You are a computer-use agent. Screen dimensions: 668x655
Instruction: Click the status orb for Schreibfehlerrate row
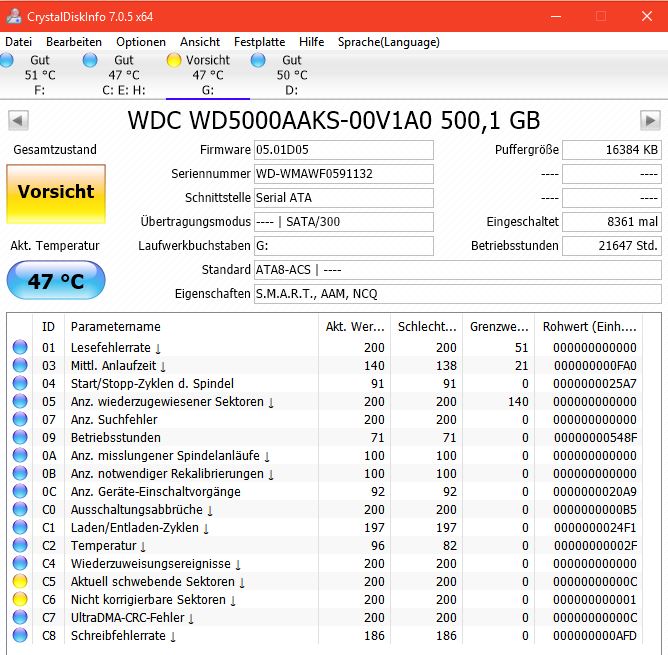click(20, 635)
